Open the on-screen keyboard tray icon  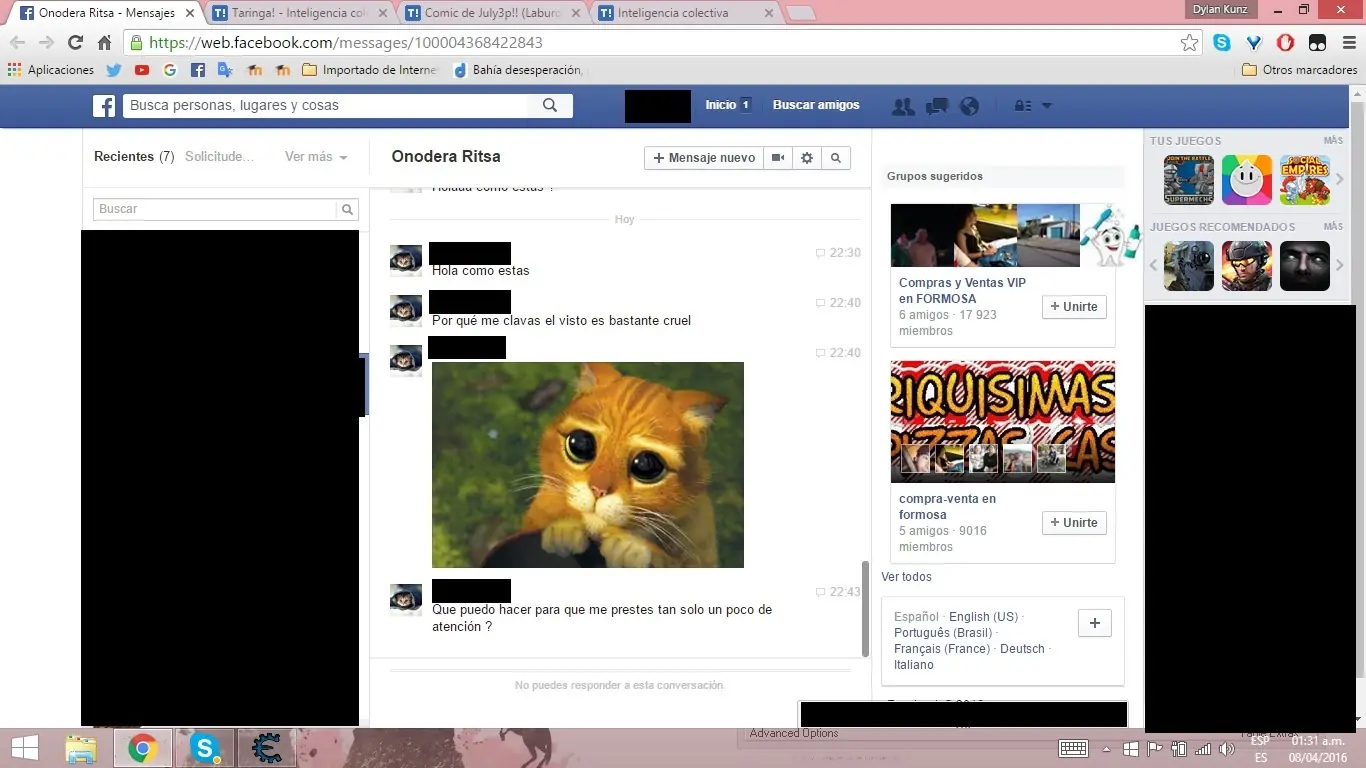(x=1073, y=749)
